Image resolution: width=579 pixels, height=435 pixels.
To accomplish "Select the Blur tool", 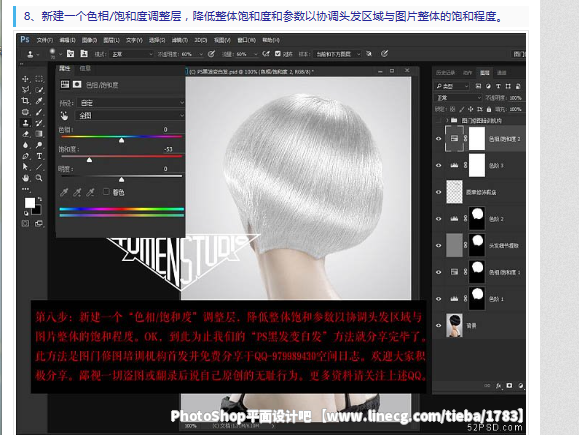I will [25, 145].
